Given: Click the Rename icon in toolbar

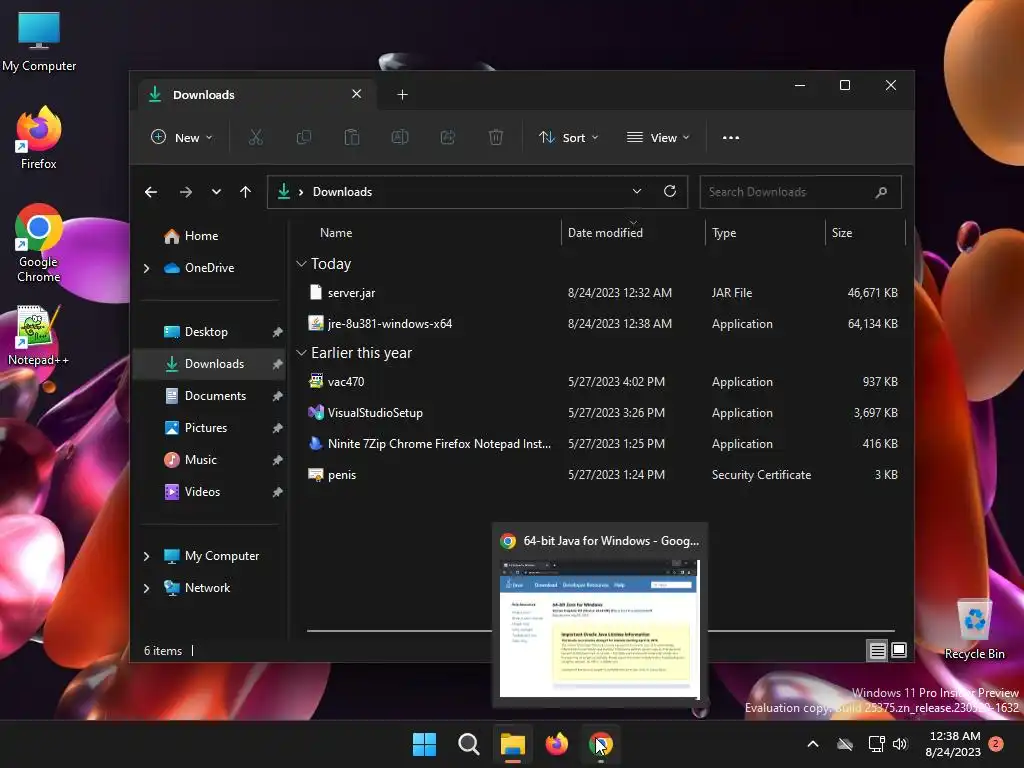Looking at the screenshot, I should [400, 137].
